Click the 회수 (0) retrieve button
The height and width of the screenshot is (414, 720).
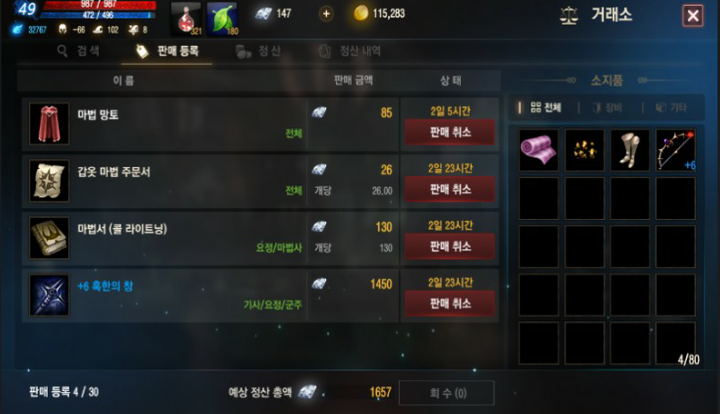(x=447, y=393)
